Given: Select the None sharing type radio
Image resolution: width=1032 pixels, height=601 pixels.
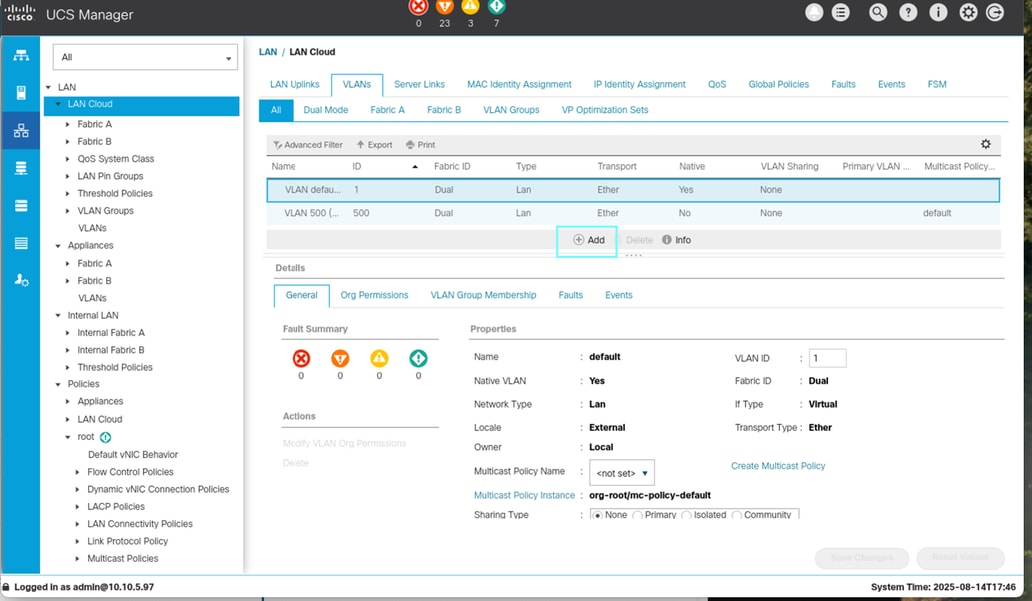Looking at the screenshot, I should pos(598,515).
